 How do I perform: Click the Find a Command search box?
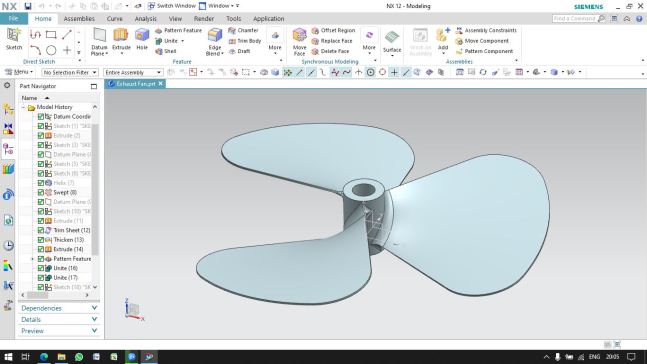coord(574,19)
